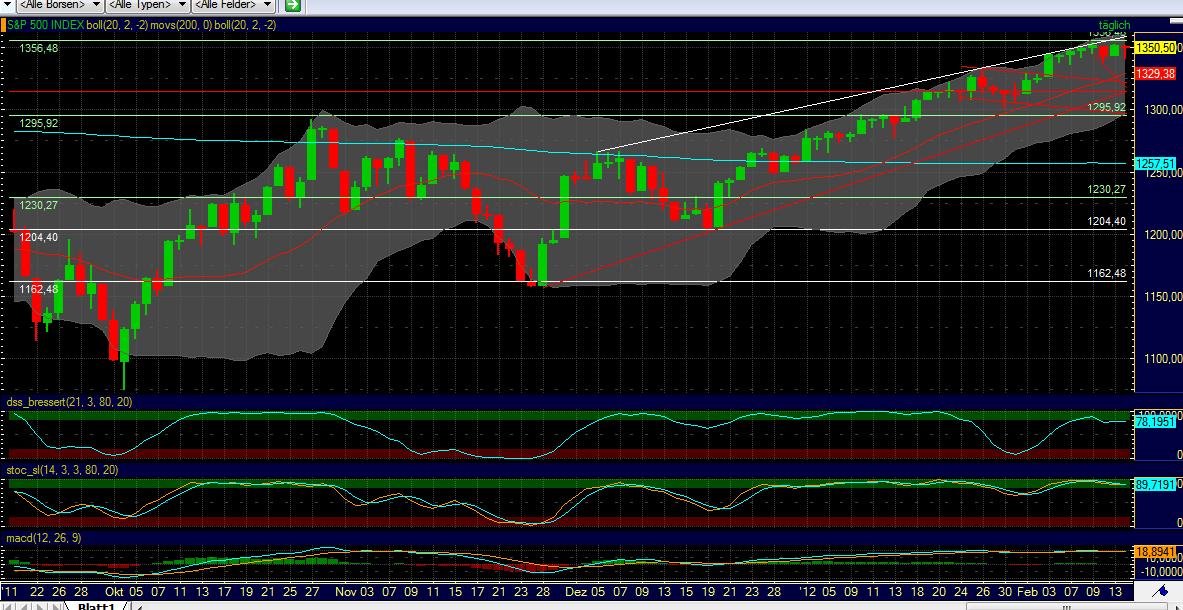
Task: Open the <Alle Felder> dropdown
Action: (232, 5)
